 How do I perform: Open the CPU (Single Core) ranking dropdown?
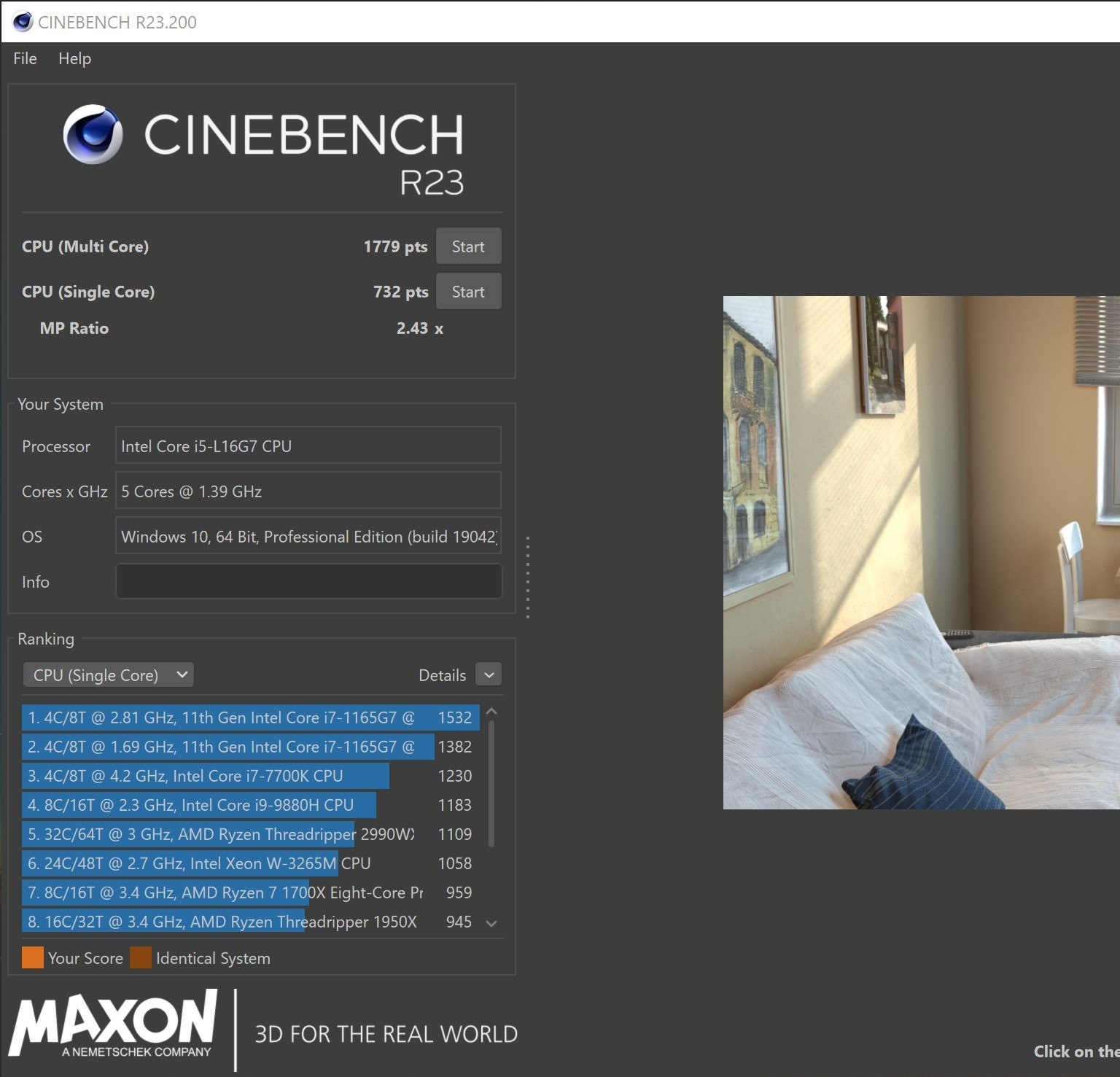click(109, 675)
